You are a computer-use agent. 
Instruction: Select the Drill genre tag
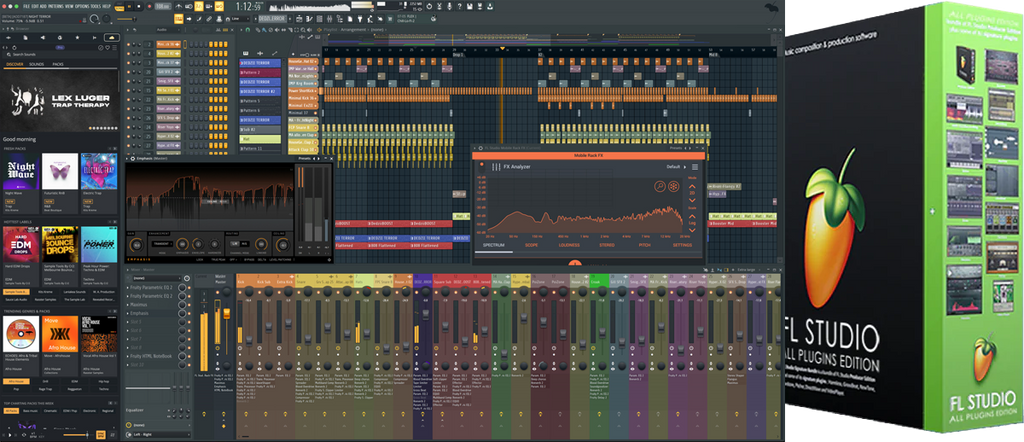pyautogui.click(x=45, y=381)
